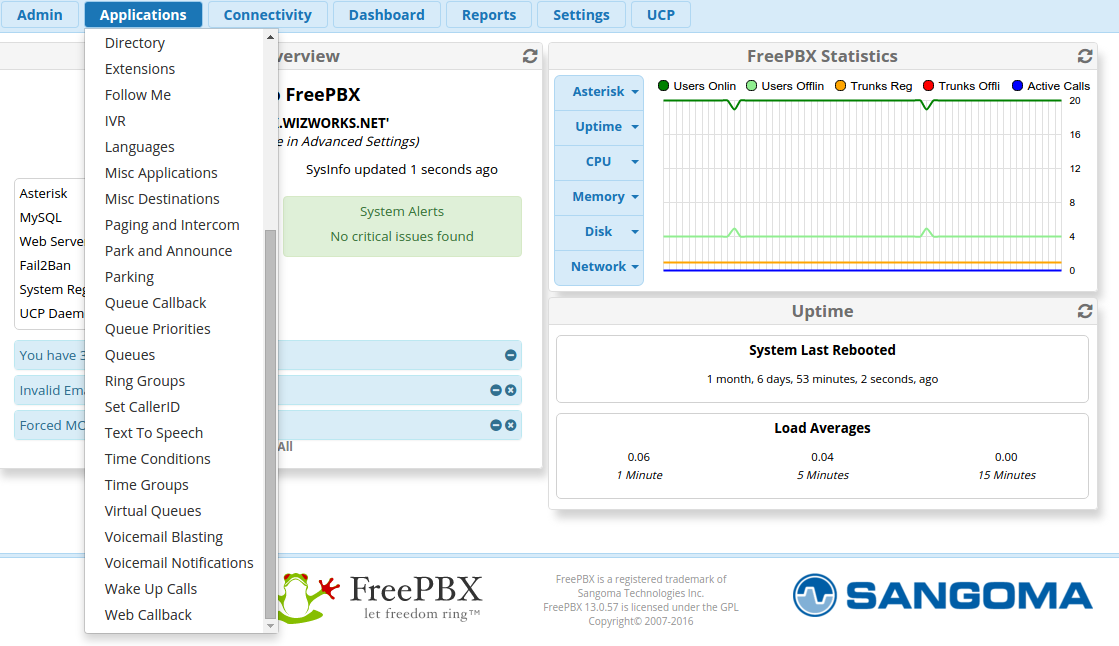
Task: Dismiss the Forced notification row
Action: click(x=510, y=425)
